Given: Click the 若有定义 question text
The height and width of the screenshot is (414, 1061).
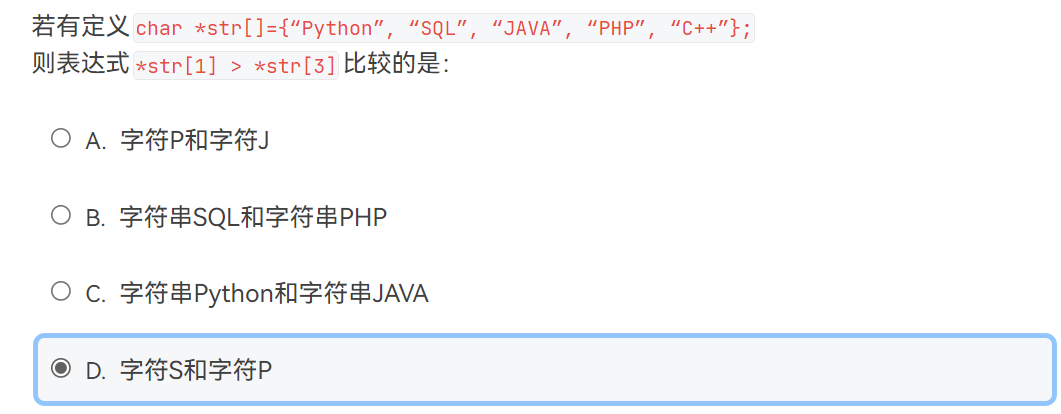Looking at the screenshot, I should (x=80, y=27).
